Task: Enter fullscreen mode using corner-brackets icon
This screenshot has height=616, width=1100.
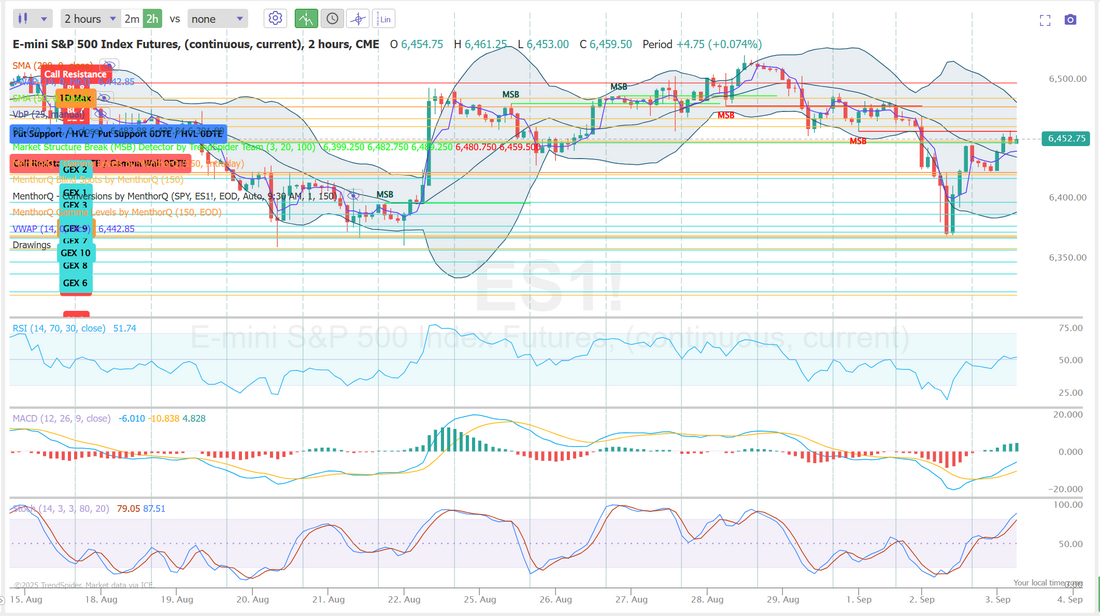Action: [1046, 20]
